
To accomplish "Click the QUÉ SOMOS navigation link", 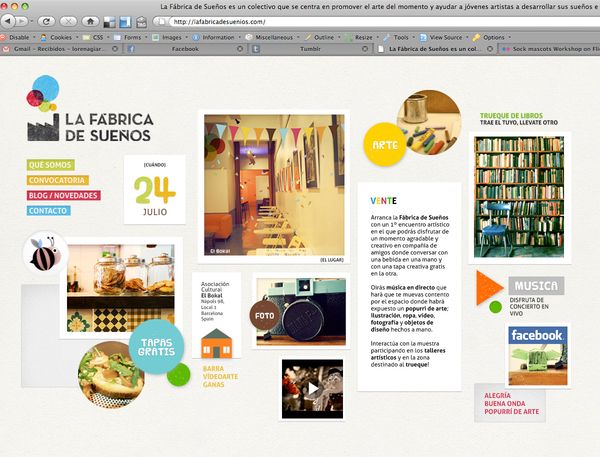I will (50, 165).
